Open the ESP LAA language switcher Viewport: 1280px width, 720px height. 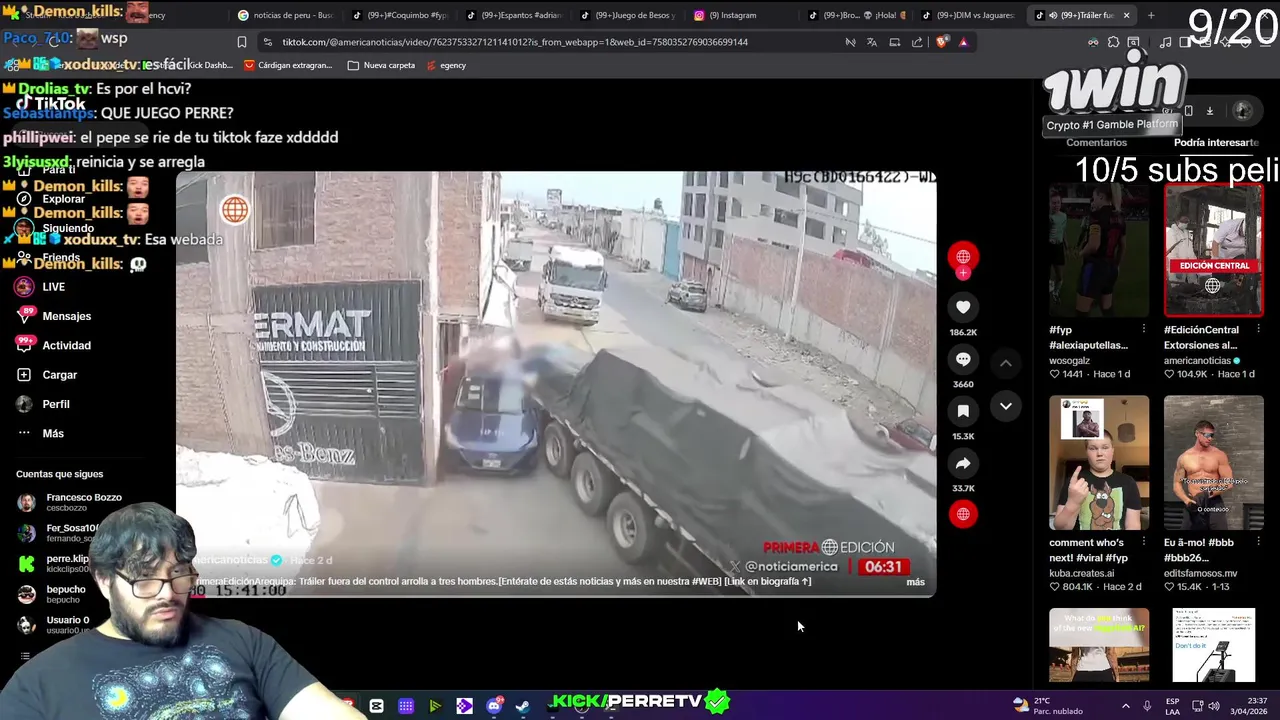1172,706
